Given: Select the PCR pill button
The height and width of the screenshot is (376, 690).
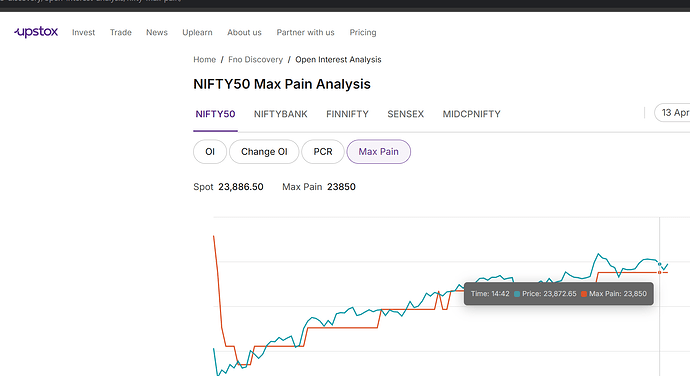Looking at the screenshot, I should [323, 151].
